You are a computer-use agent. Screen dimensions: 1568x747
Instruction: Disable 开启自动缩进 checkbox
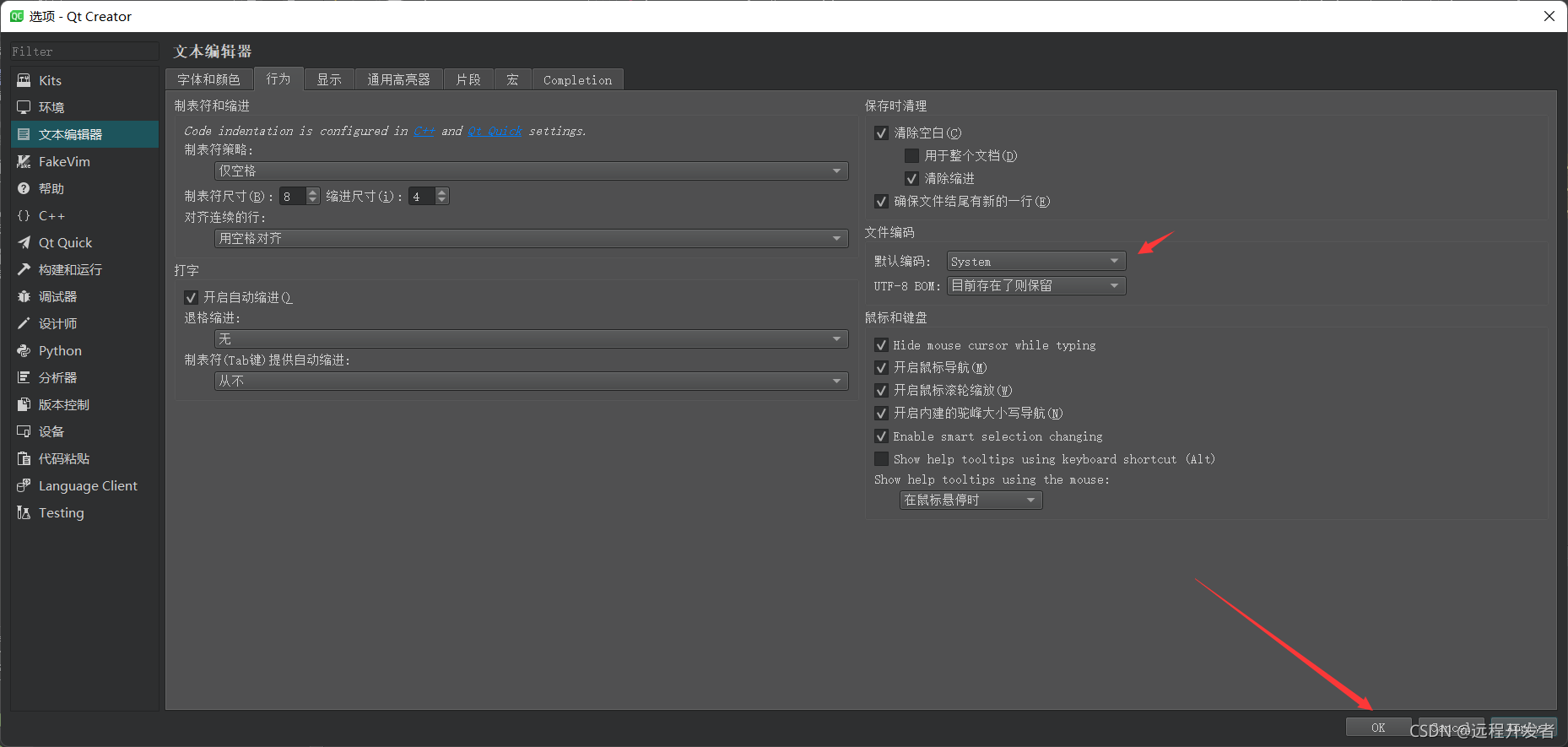coord(191,298)
